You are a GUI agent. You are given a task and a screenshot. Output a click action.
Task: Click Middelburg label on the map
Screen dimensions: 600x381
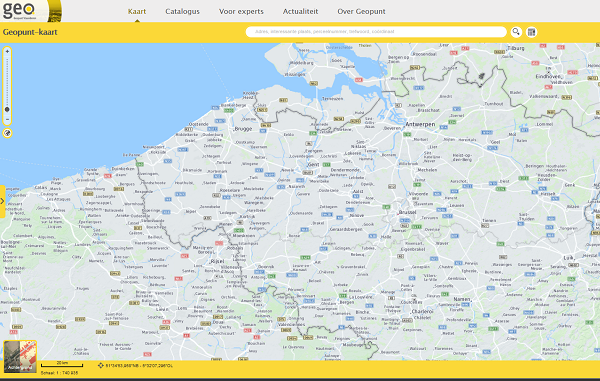click(x=302, y=63)
